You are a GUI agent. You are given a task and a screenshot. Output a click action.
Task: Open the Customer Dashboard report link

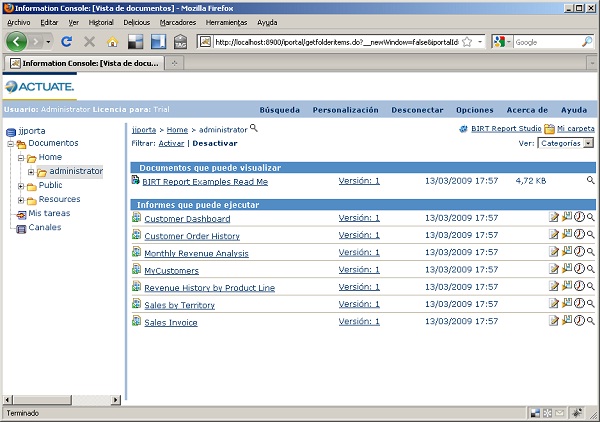tap(187, 218)
